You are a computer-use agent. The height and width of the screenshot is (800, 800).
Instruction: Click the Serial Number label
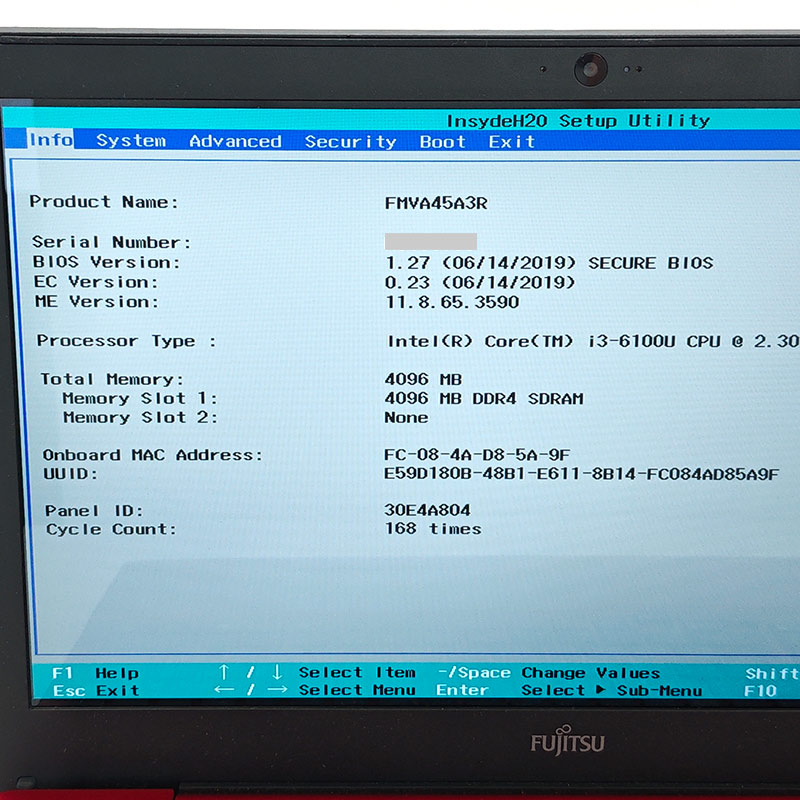point(111,242)
